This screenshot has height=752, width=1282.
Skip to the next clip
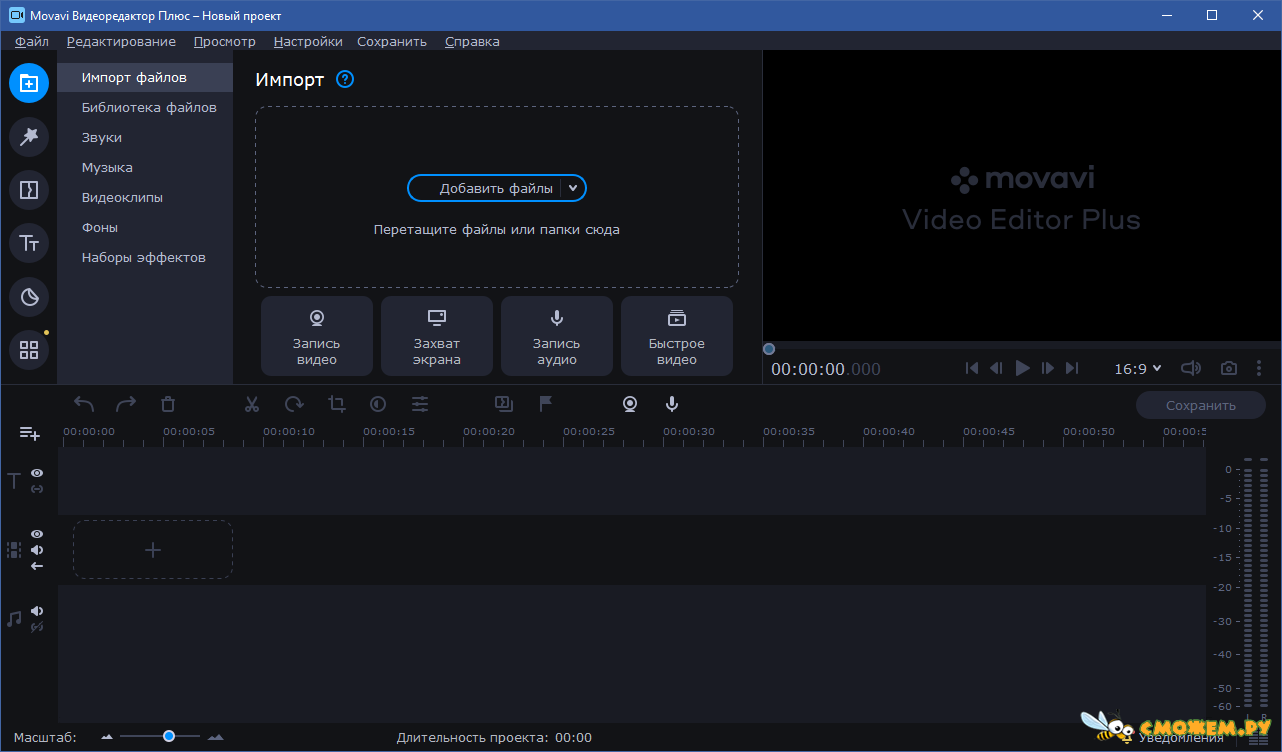point(1072,368)
